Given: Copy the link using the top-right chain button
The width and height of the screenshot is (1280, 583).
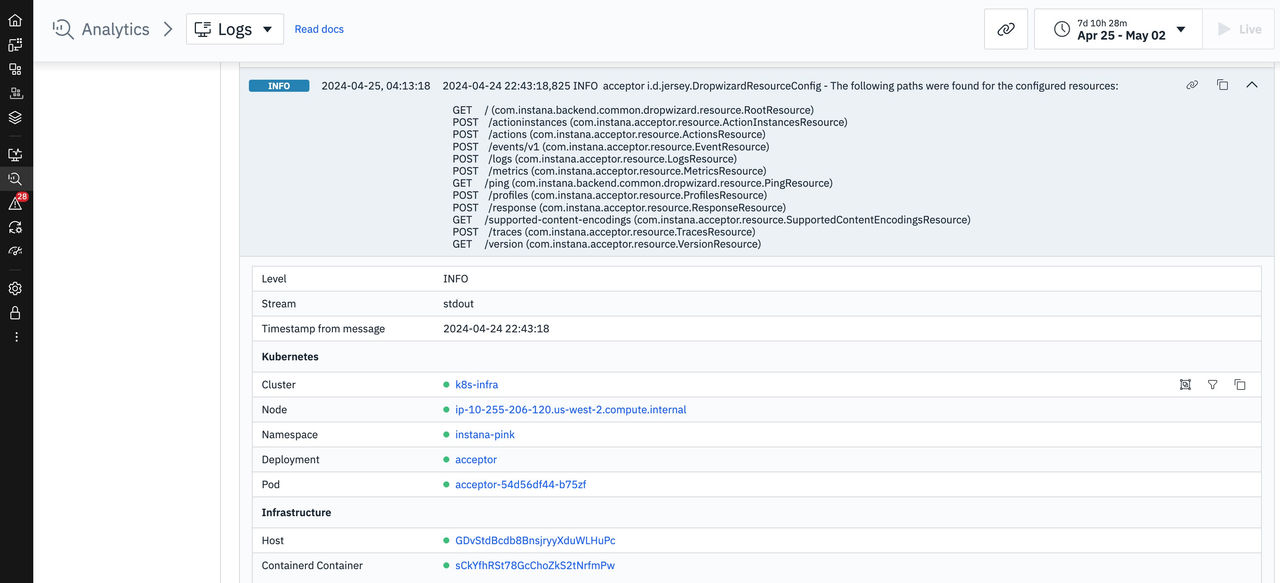Looking at the screenshot, I should (1006, 29).
